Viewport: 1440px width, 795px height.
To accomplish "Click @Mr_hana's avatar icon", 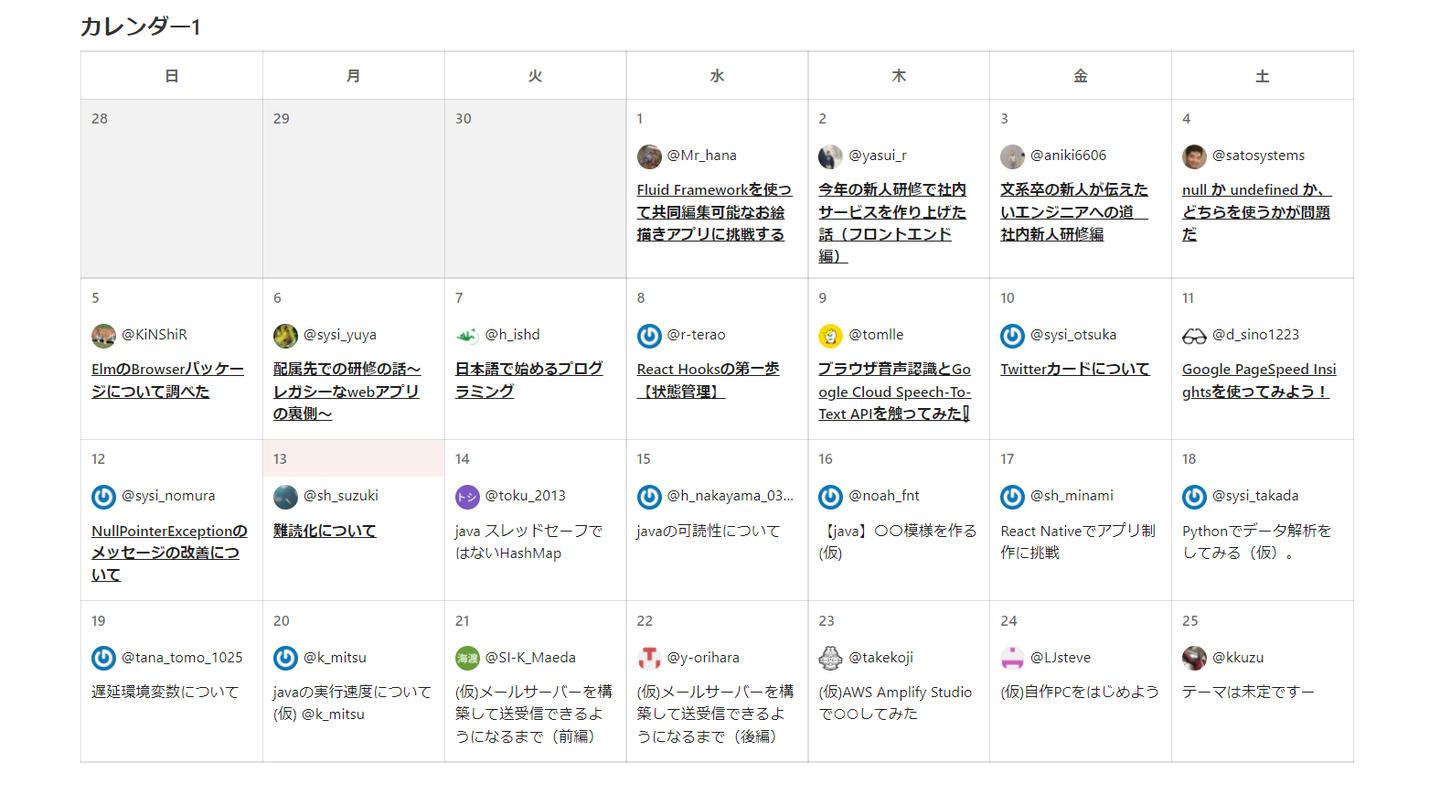I will (649, 156).
